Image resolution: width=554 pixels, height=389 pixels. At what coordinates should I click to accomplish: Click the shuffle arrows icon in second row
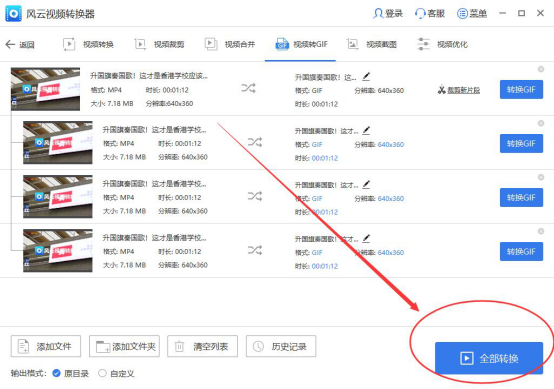255,142
